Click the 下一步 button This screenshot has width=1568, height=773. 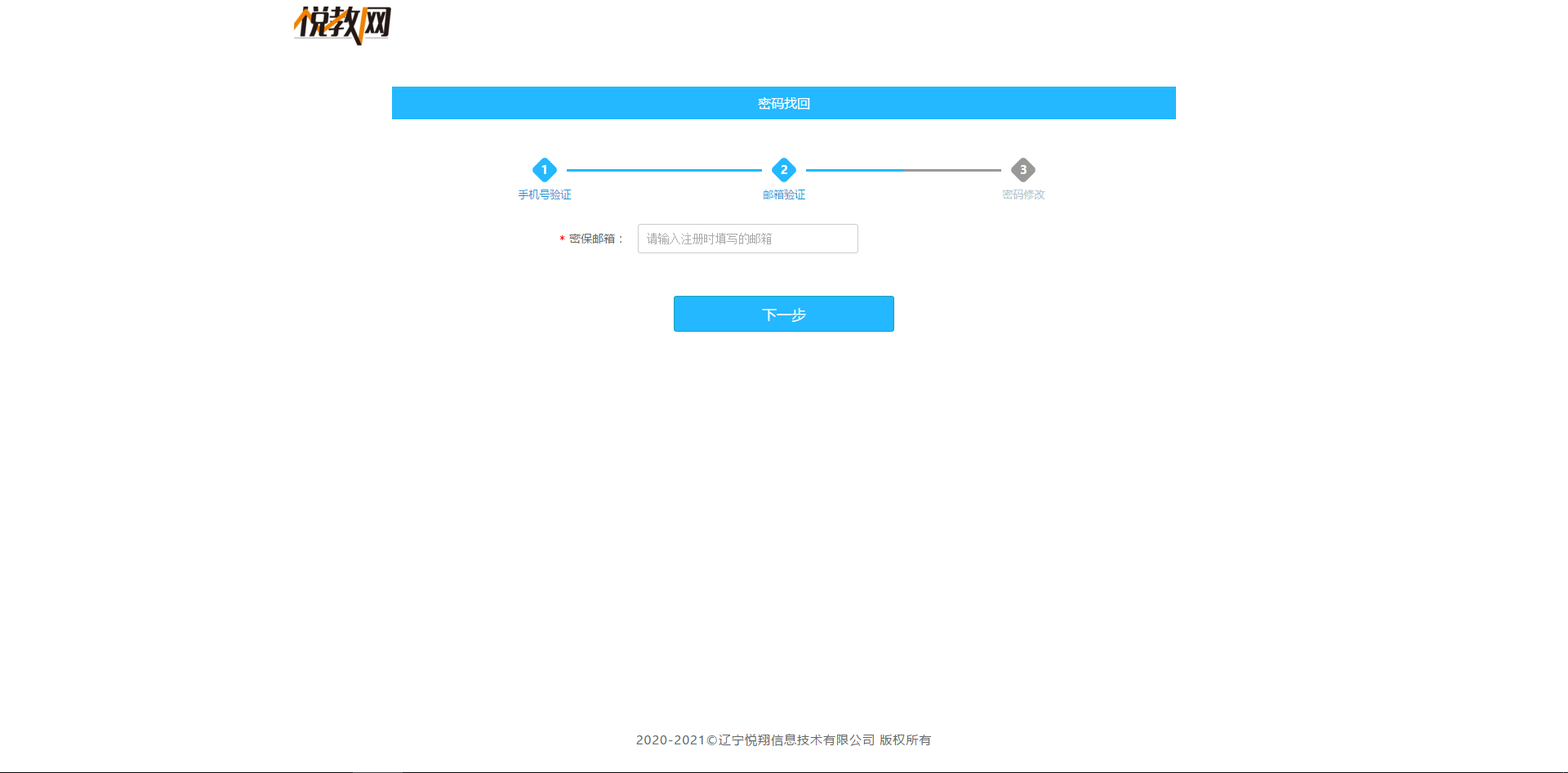coord(784,314)
